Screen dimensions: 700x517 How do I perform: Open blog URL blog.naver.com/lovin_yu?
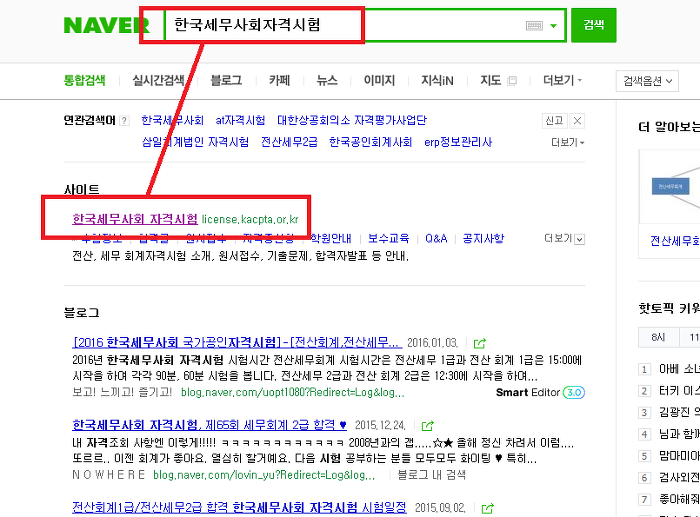[x=264, y=475]
